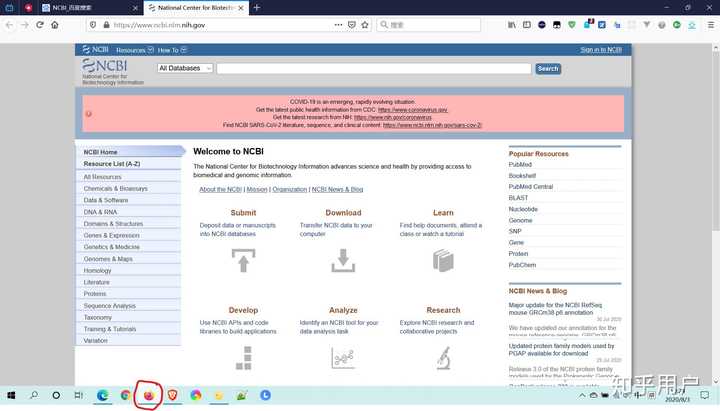This screenshot has height=411, width=720.
Task: Open Nucleotide from Popular Resources
Action: [523, 209]
